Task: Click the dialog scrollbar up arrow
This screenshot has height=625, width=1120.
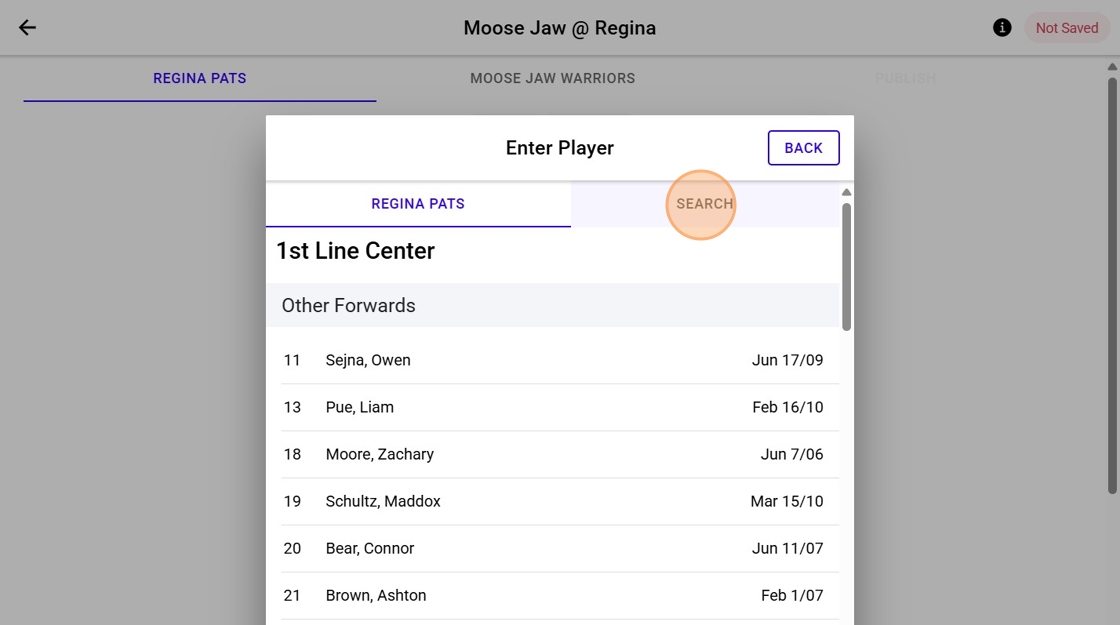Action: pos(846,192)
